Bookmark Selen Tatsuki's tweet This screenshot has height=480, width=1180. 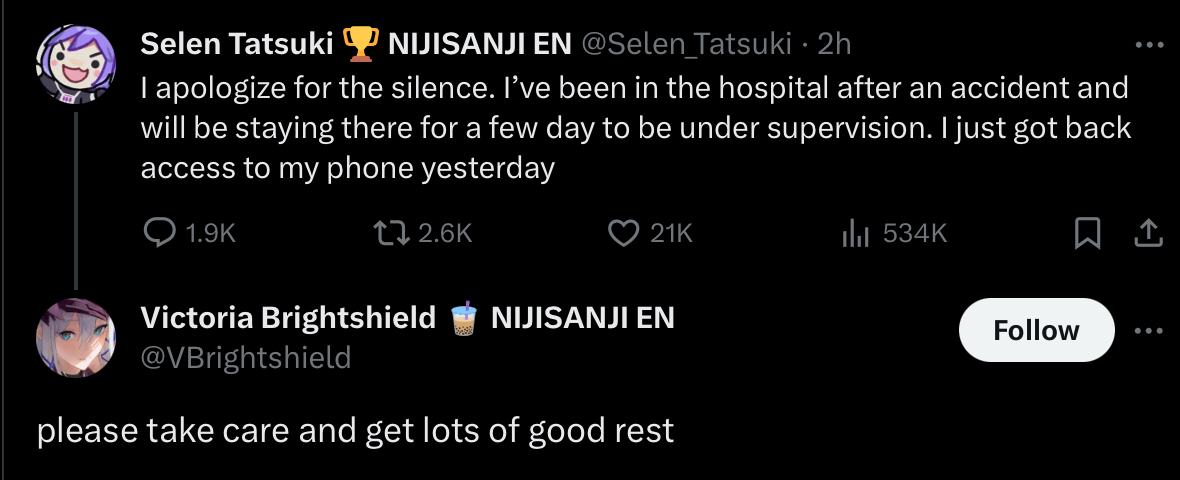(x=1087, y=234)
